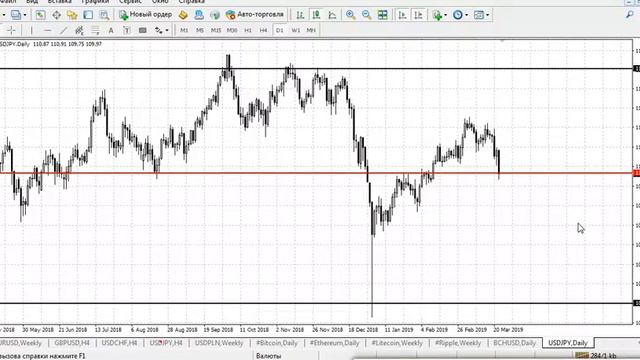Zoom in on the chart
The image size is (640, 360).
point(350,15)
